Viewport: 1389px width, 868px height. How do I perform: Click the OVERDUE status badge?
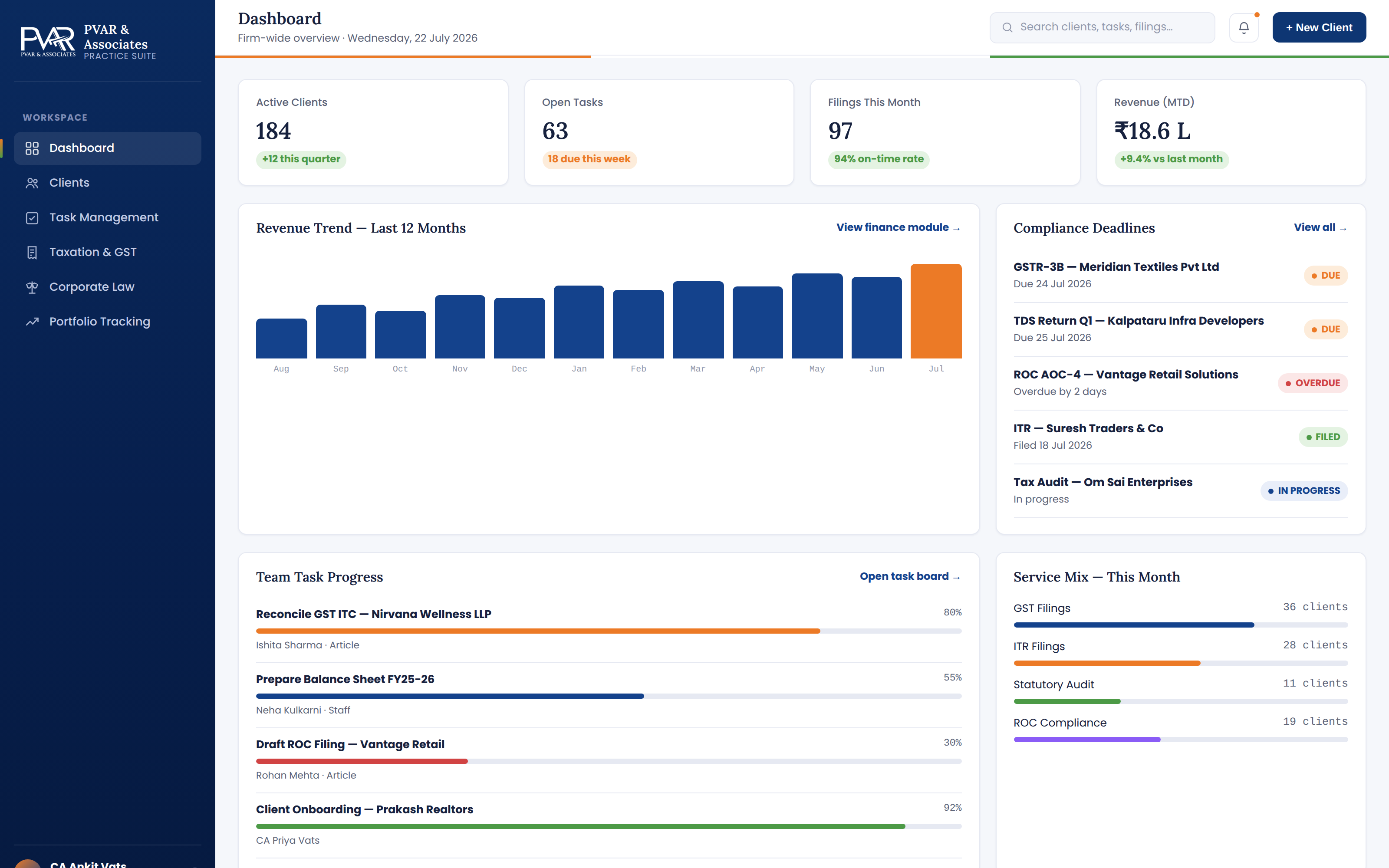click(1313, 384)
